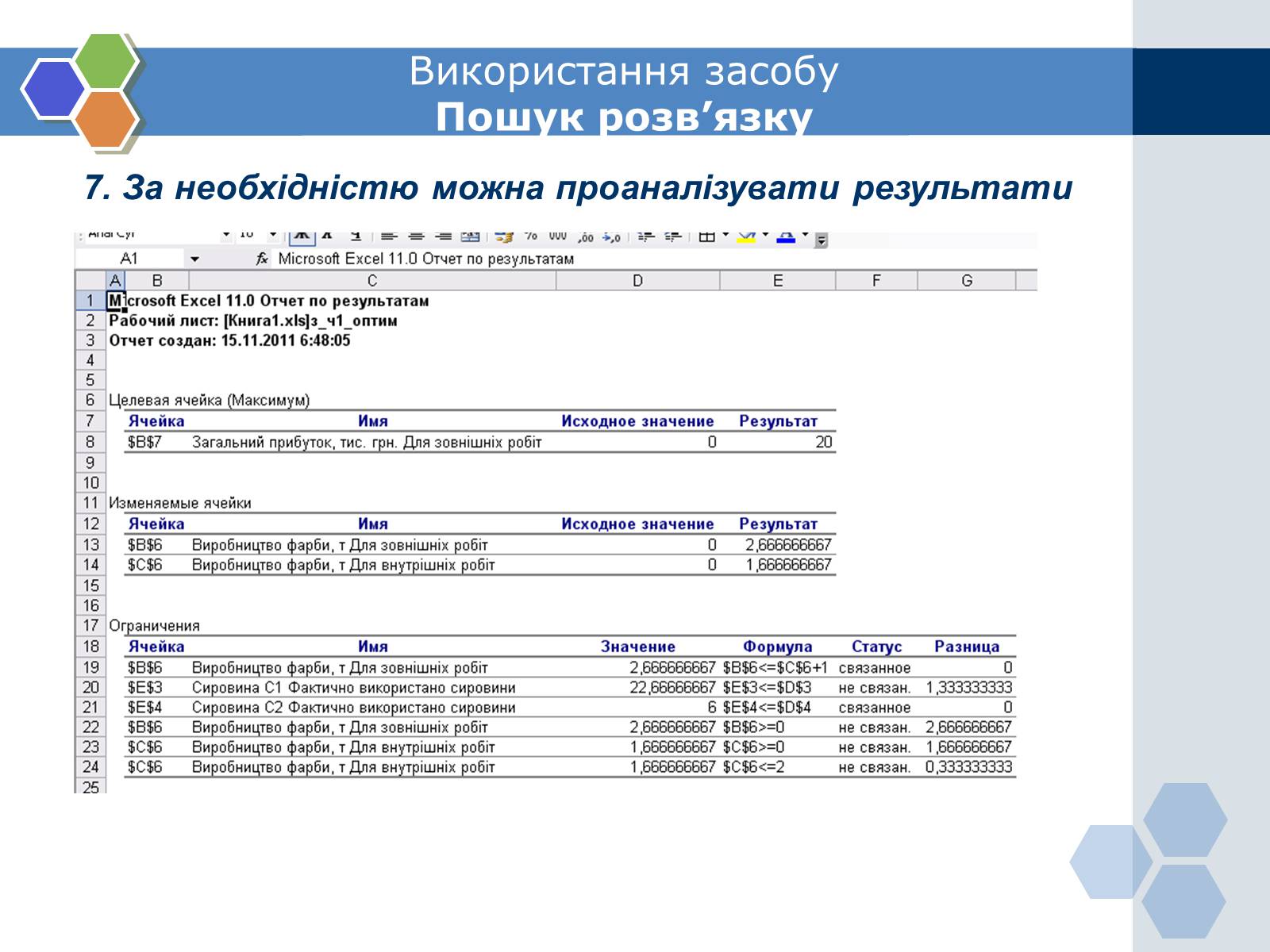Select row 19 header
The height and width of the screenshot is (952, 1270).
click(90, 667)
